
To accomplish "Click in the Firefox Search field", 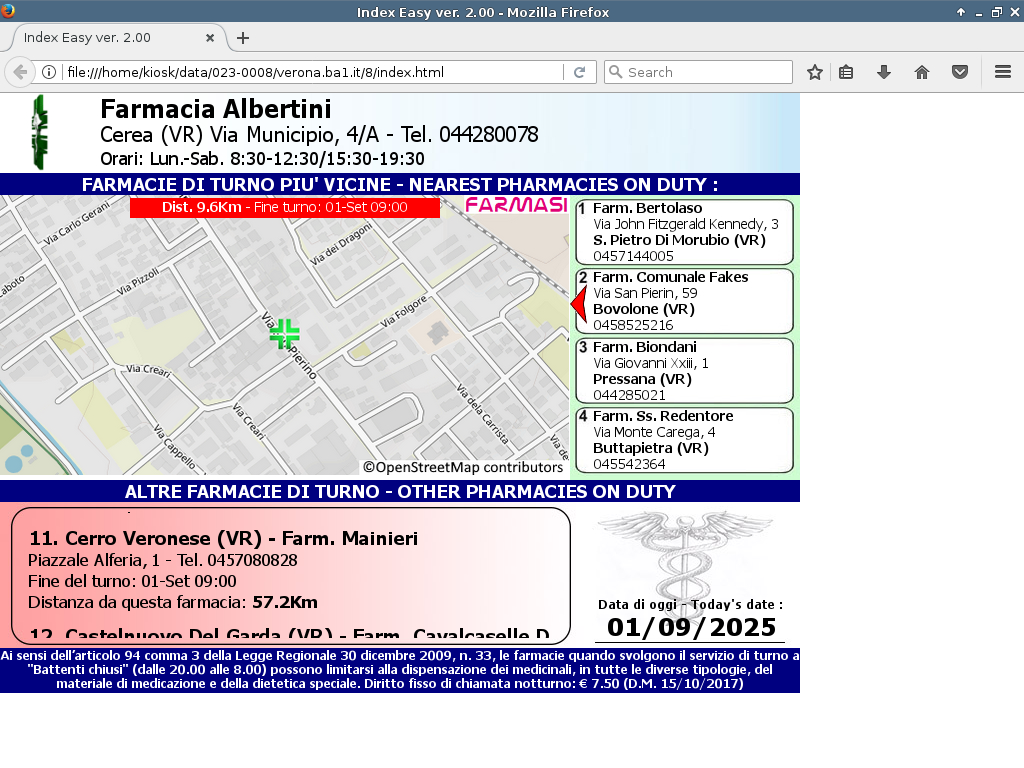I will (705, 72).
